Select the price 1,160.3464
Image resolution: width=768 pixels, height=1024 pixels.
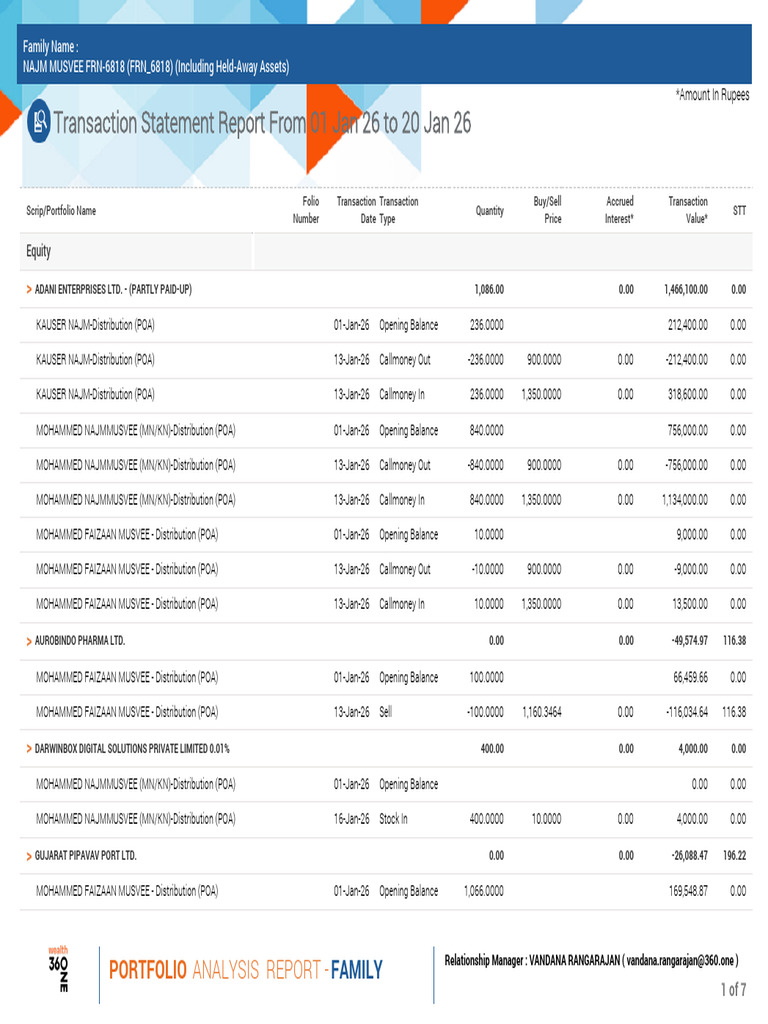541,712
